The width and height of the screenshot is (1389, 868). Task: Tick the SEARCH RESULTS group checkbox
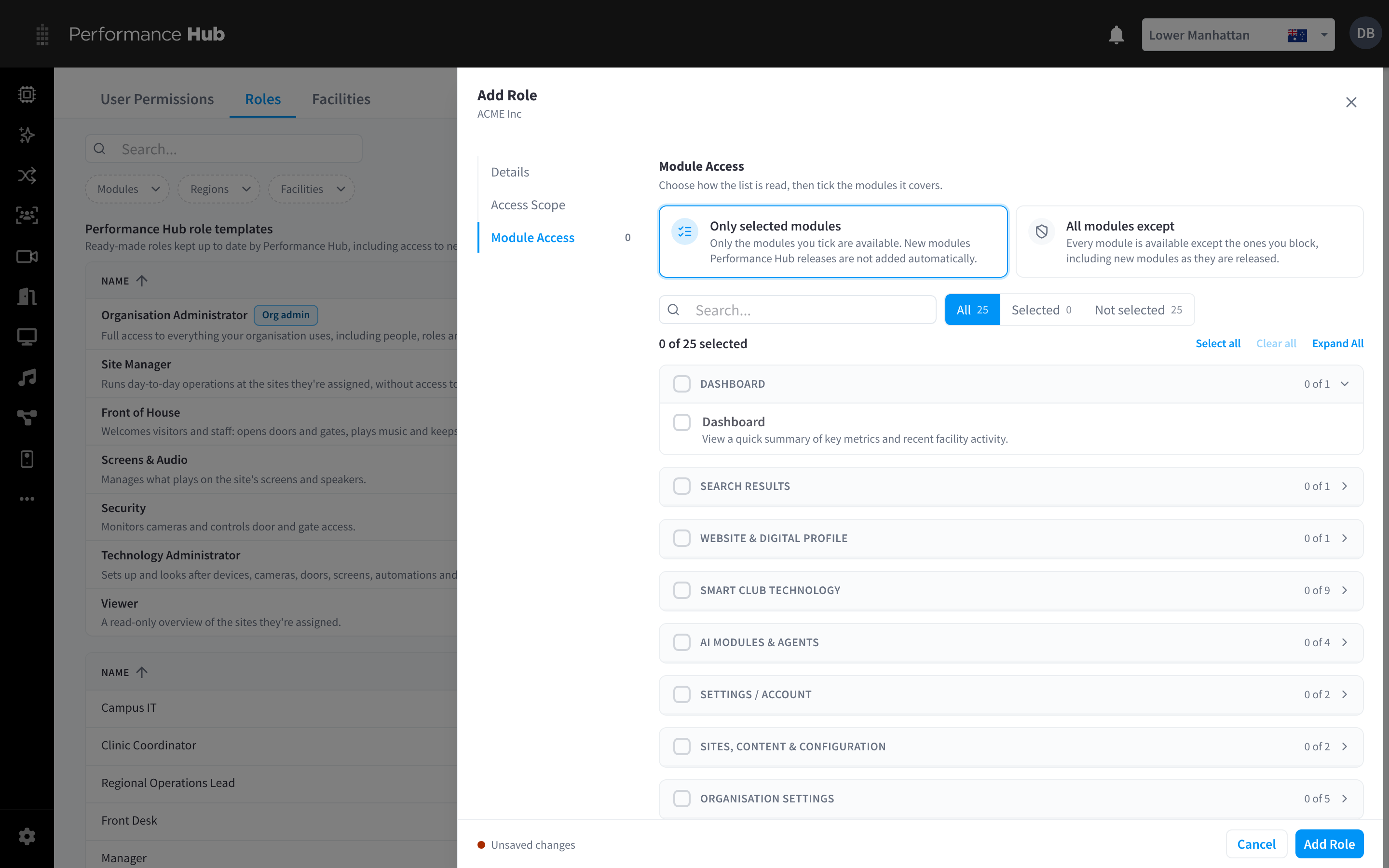click(681, 486)
